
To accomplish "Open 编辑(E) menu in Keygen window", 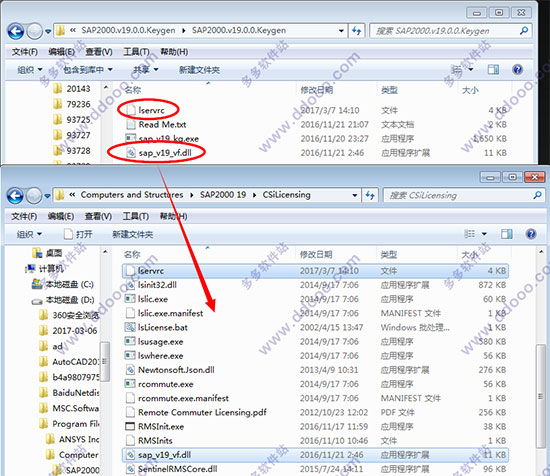I will [62, 52].
